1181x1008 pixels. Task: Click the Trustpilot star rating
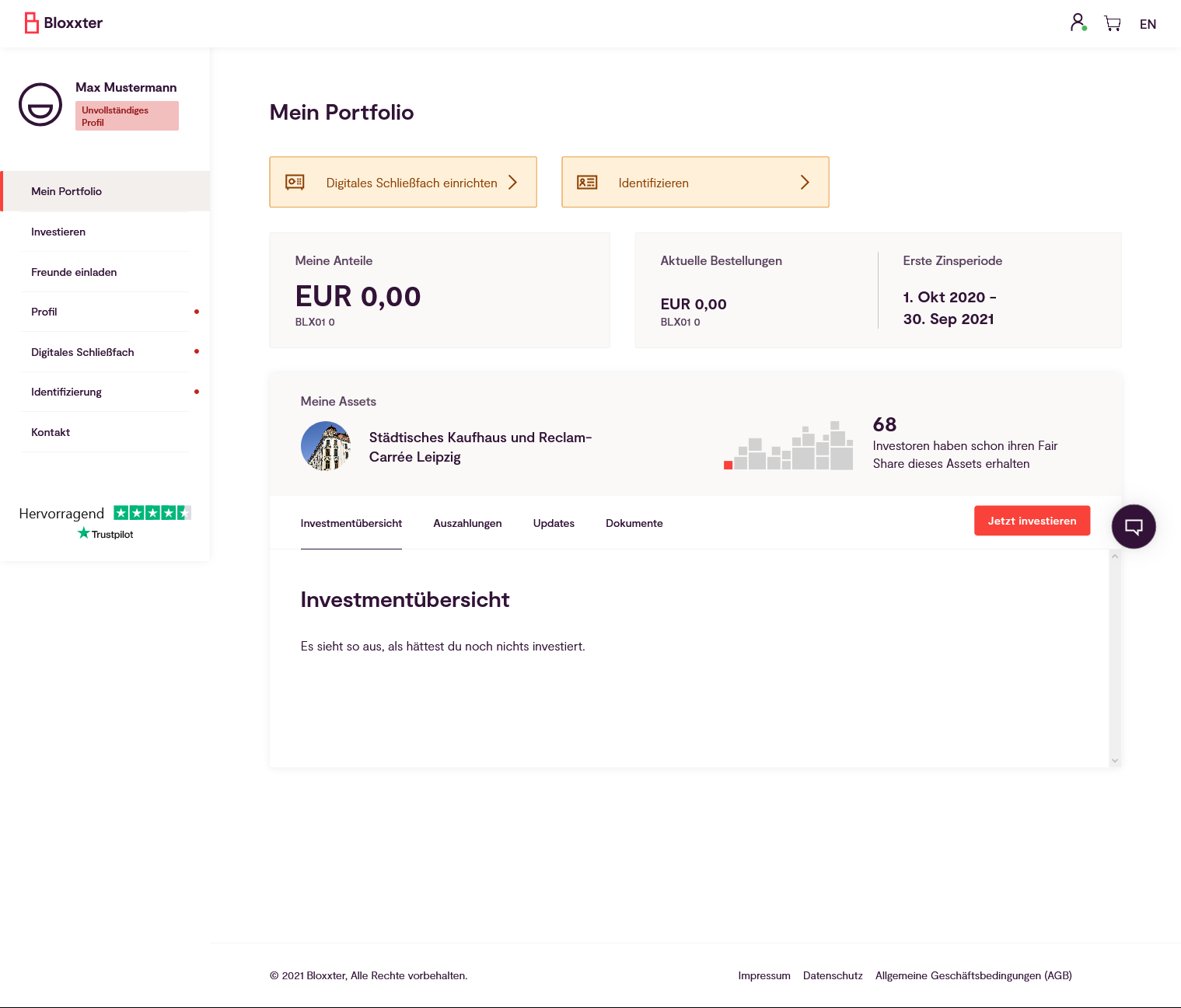[152, 513]
